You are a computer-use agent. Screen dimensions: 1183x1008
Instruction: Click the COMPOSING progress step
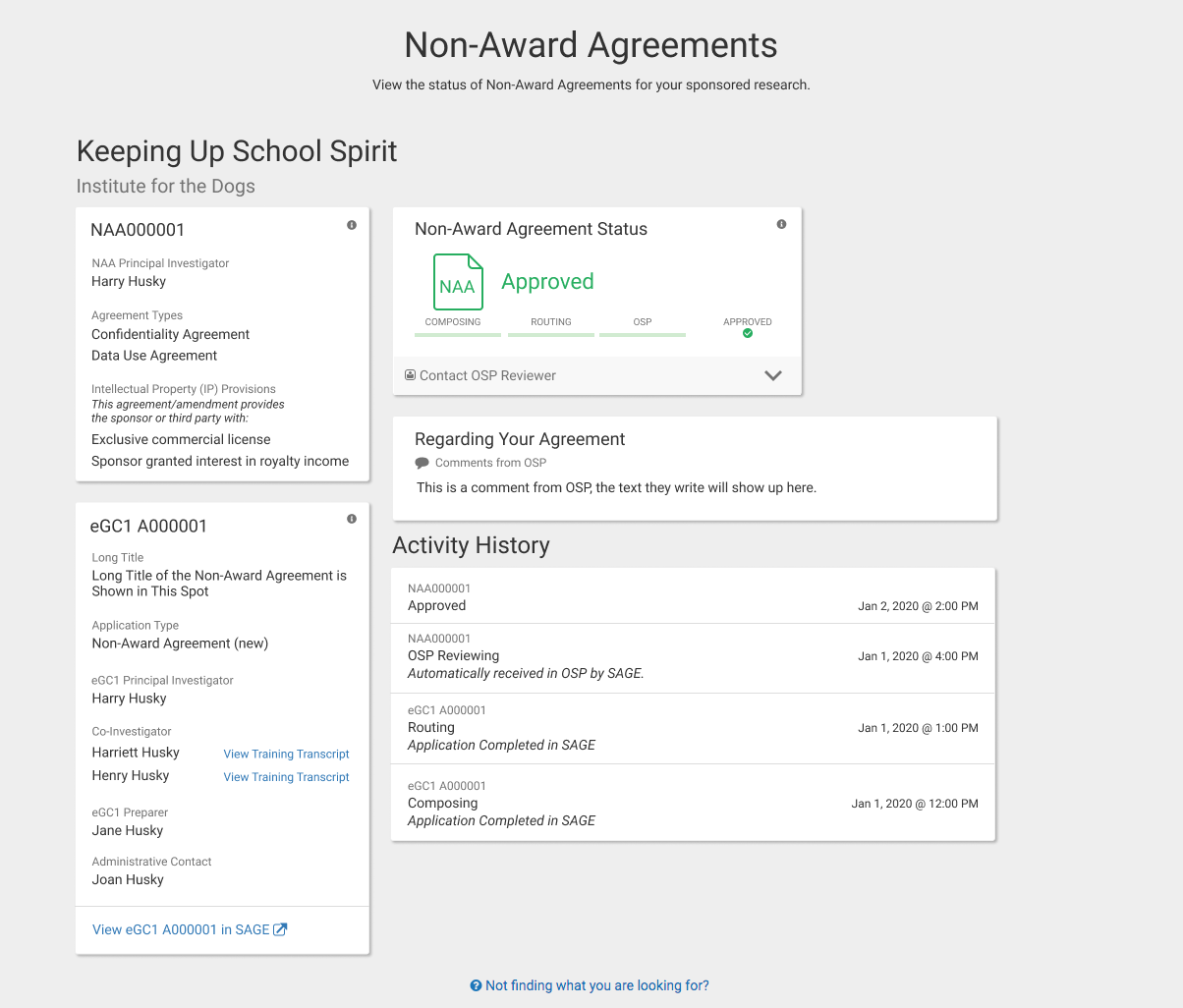pos(457,327)
